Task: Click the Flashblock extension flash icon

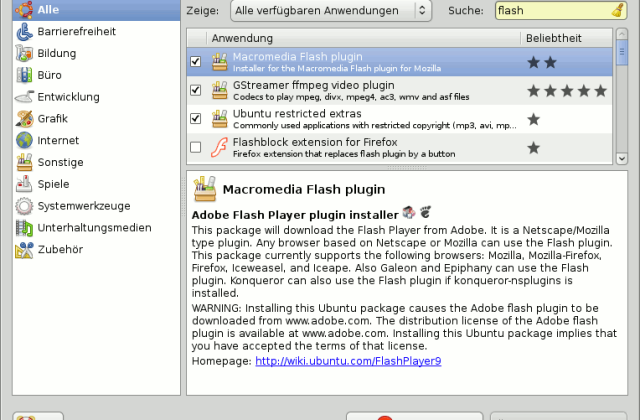Action: tap(219, 147)
